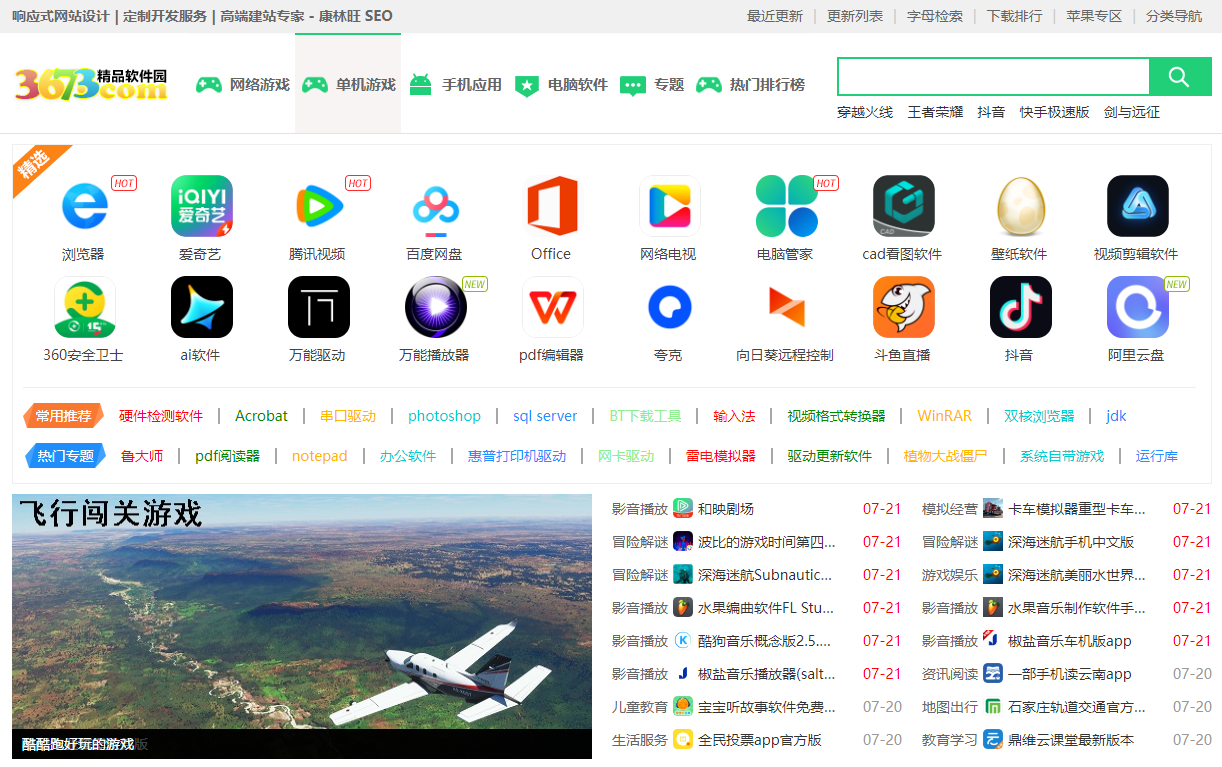Open the 腾讯视频 icon
Image resolution: width=1222 pixels, height=767 pixels.
coord(318,206)
